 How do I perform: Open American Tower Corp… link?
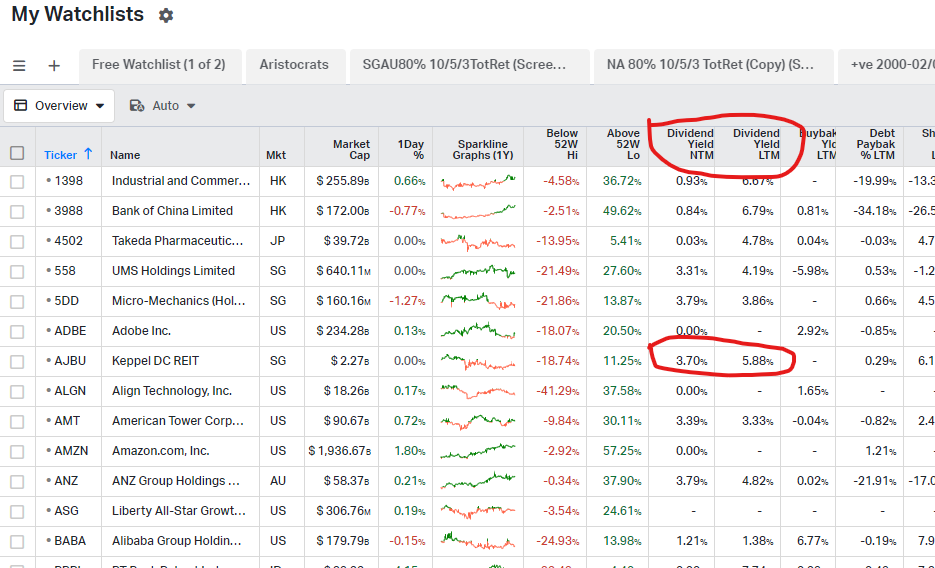pos(178,421)
